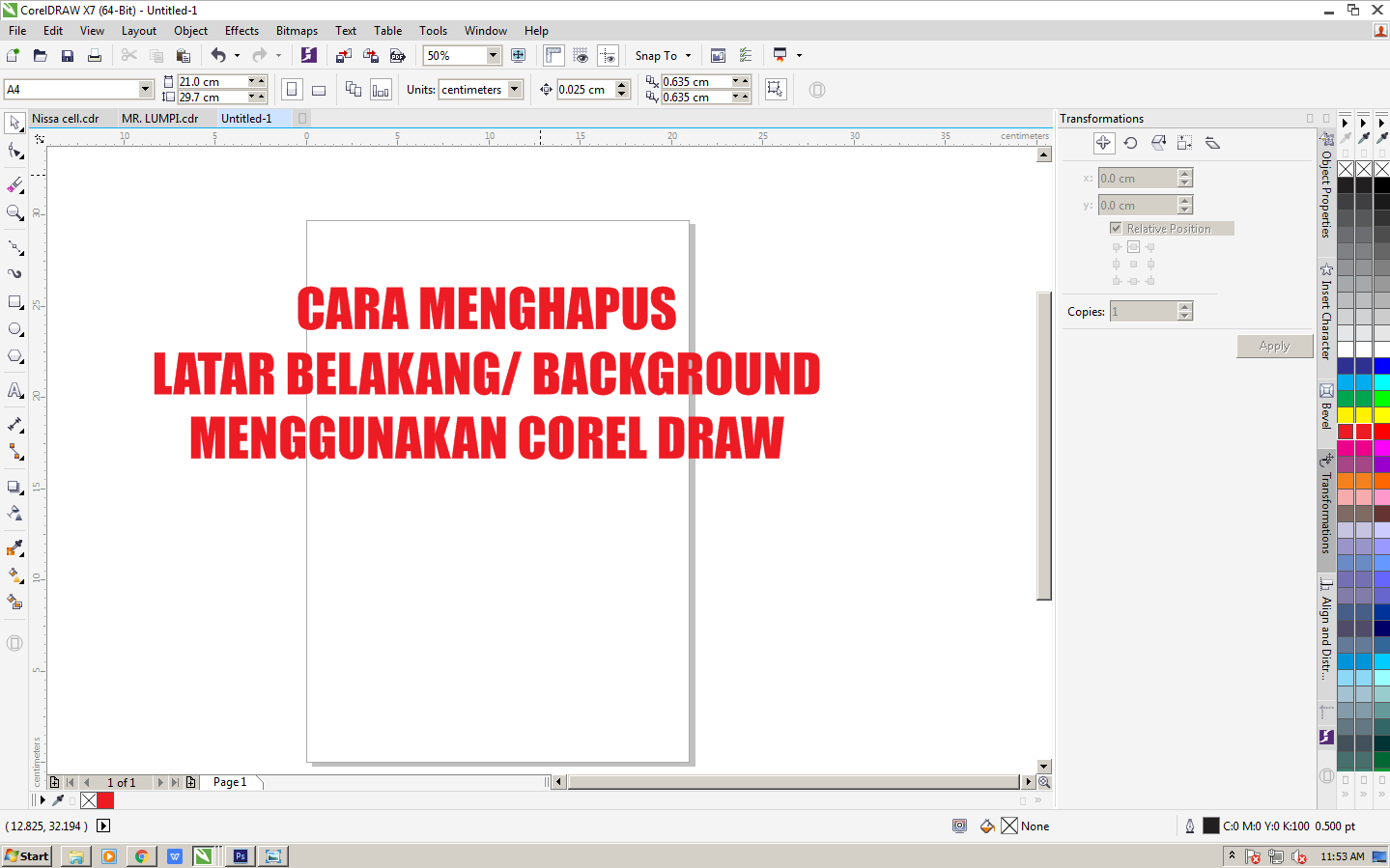Open the Bitmaps menu
The image size is (1390, 868).
point(297,31)
